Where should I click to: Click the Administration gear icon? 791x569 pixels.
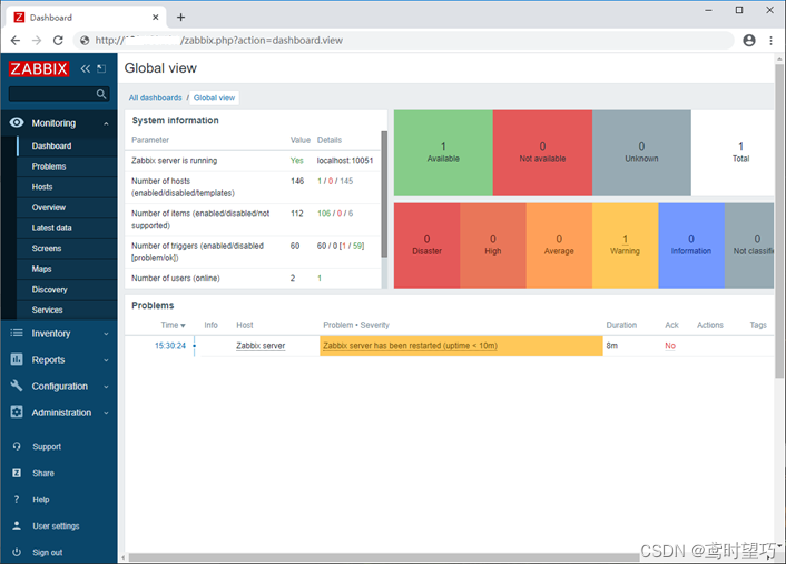(16, 412)
